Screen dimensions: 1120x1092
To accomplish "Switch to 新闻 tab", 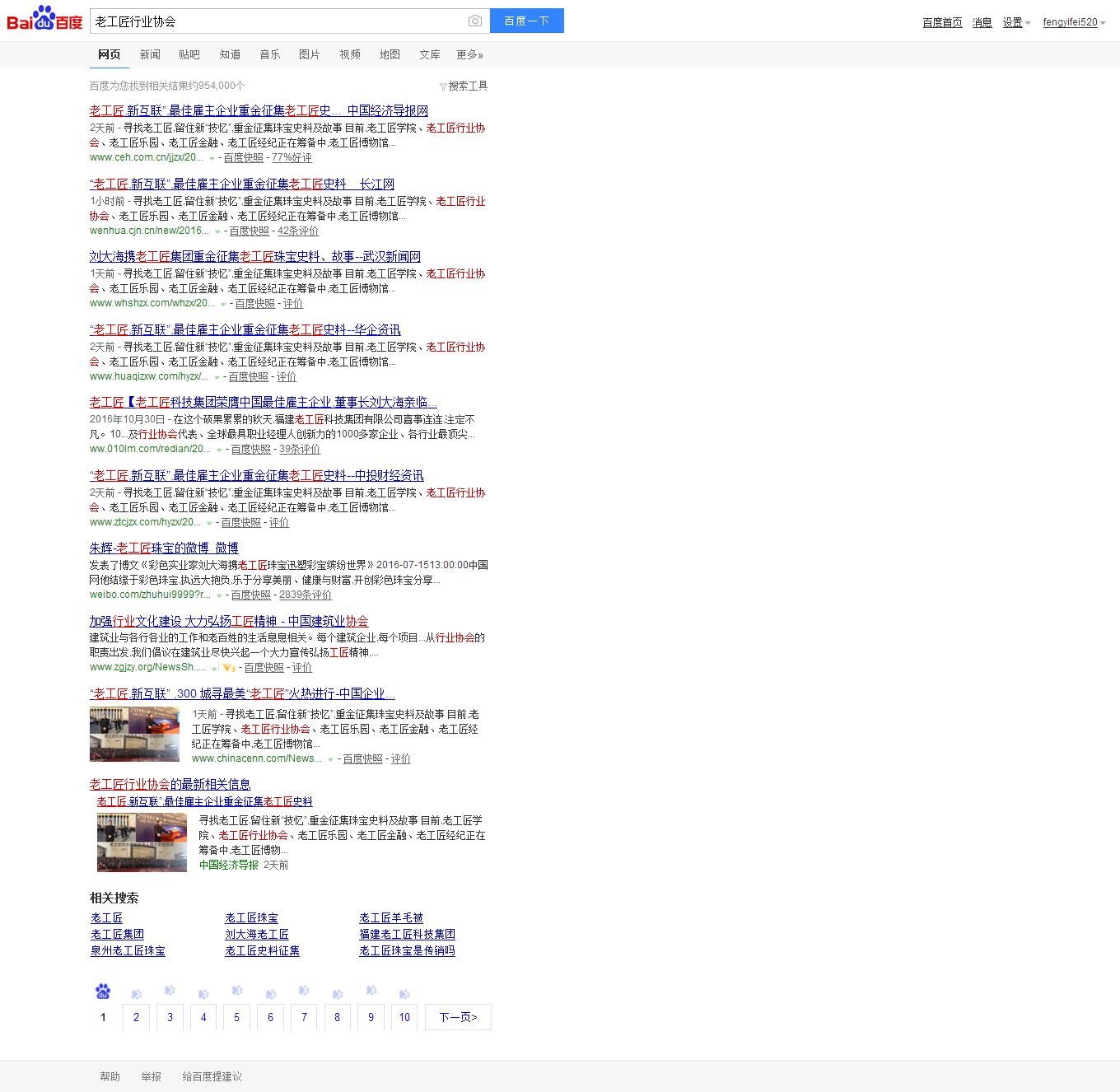I will coord(150,54).
